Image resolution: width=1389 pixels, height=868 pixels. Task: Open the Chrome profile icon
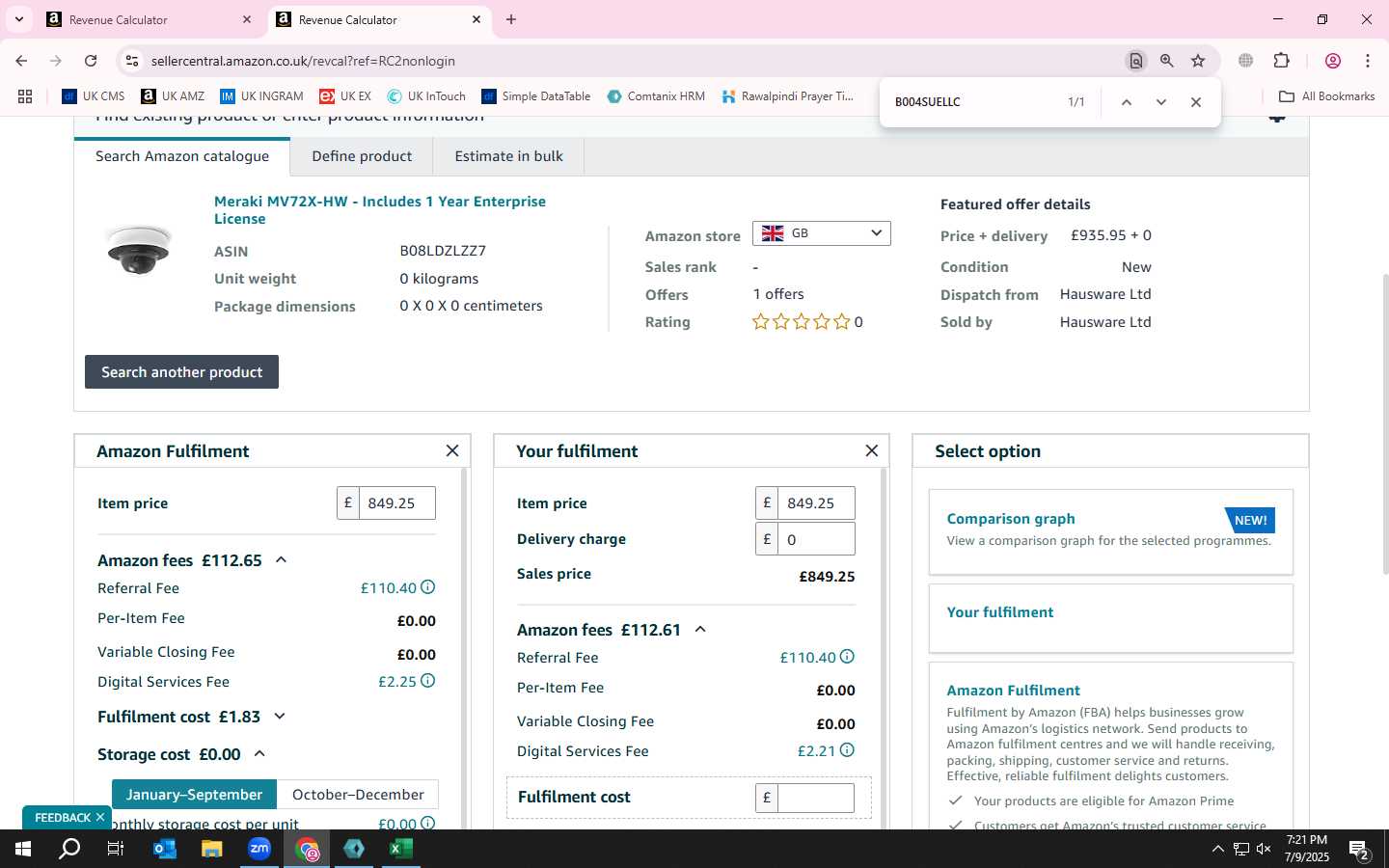(1333, 61)
